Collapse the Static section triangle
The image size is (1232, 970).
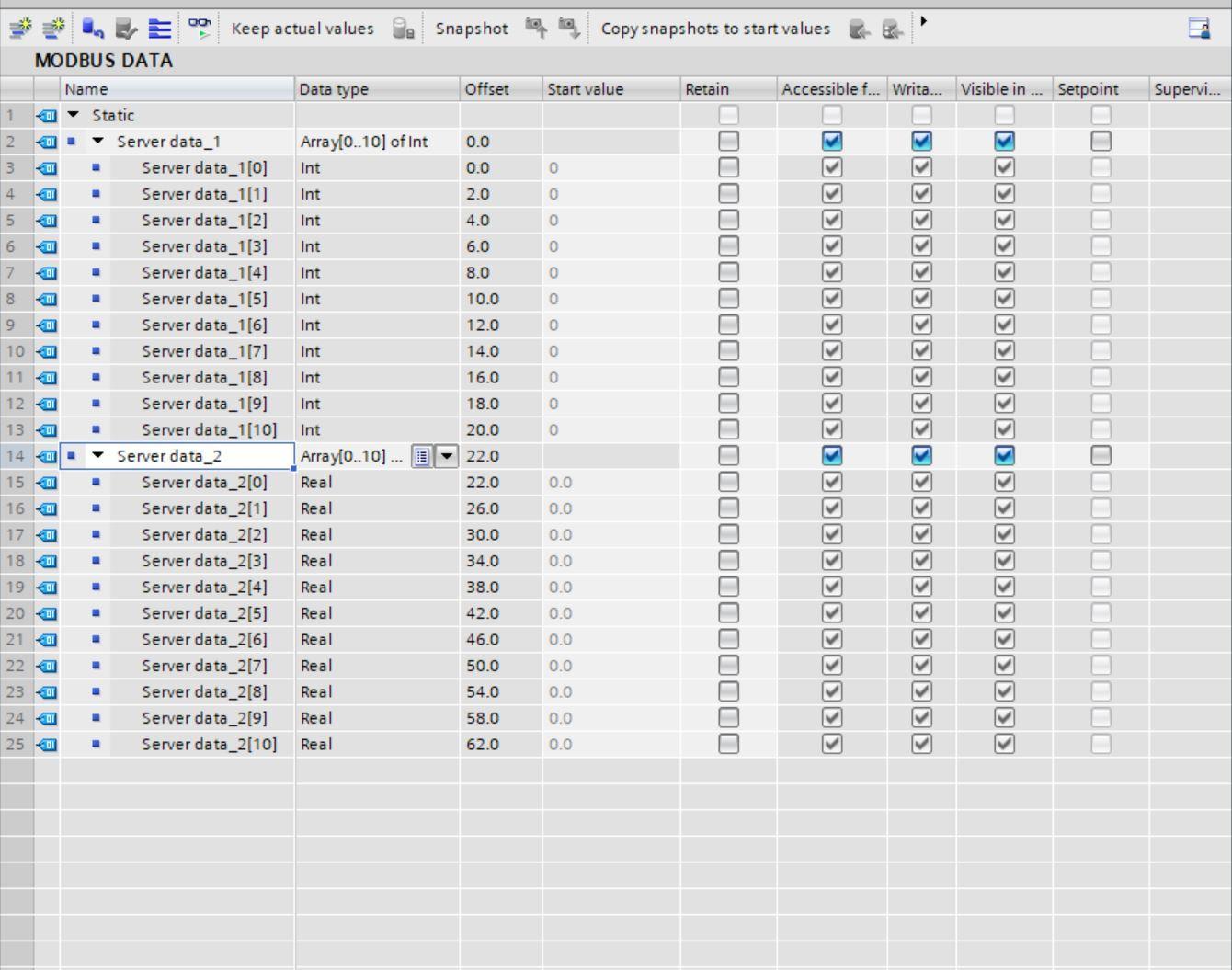[74, 116]
